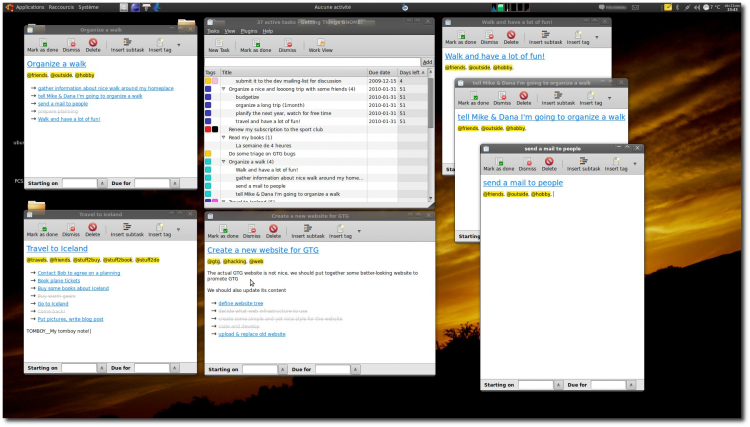Delete the 'send a mail to people' task
Image resolution: width=750 pixels, height=427 pixels.
click(549, 165)
